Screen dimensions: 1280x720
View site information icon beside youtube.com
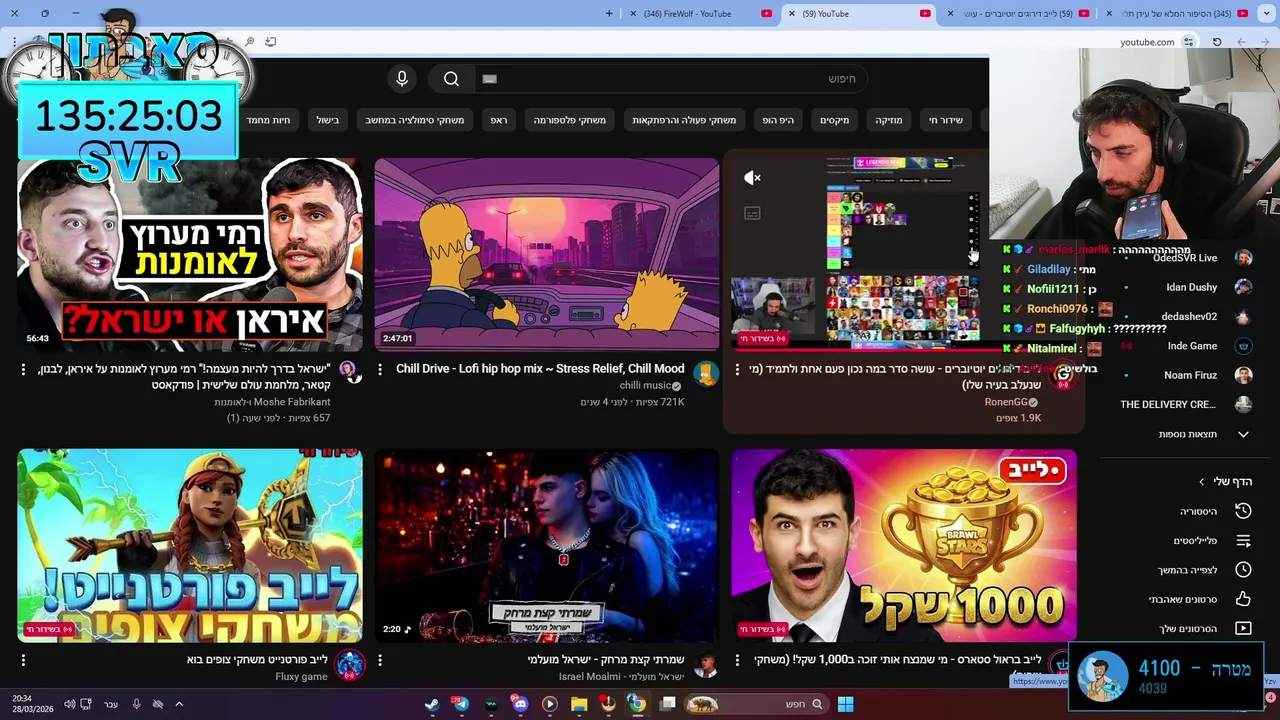1188,42
